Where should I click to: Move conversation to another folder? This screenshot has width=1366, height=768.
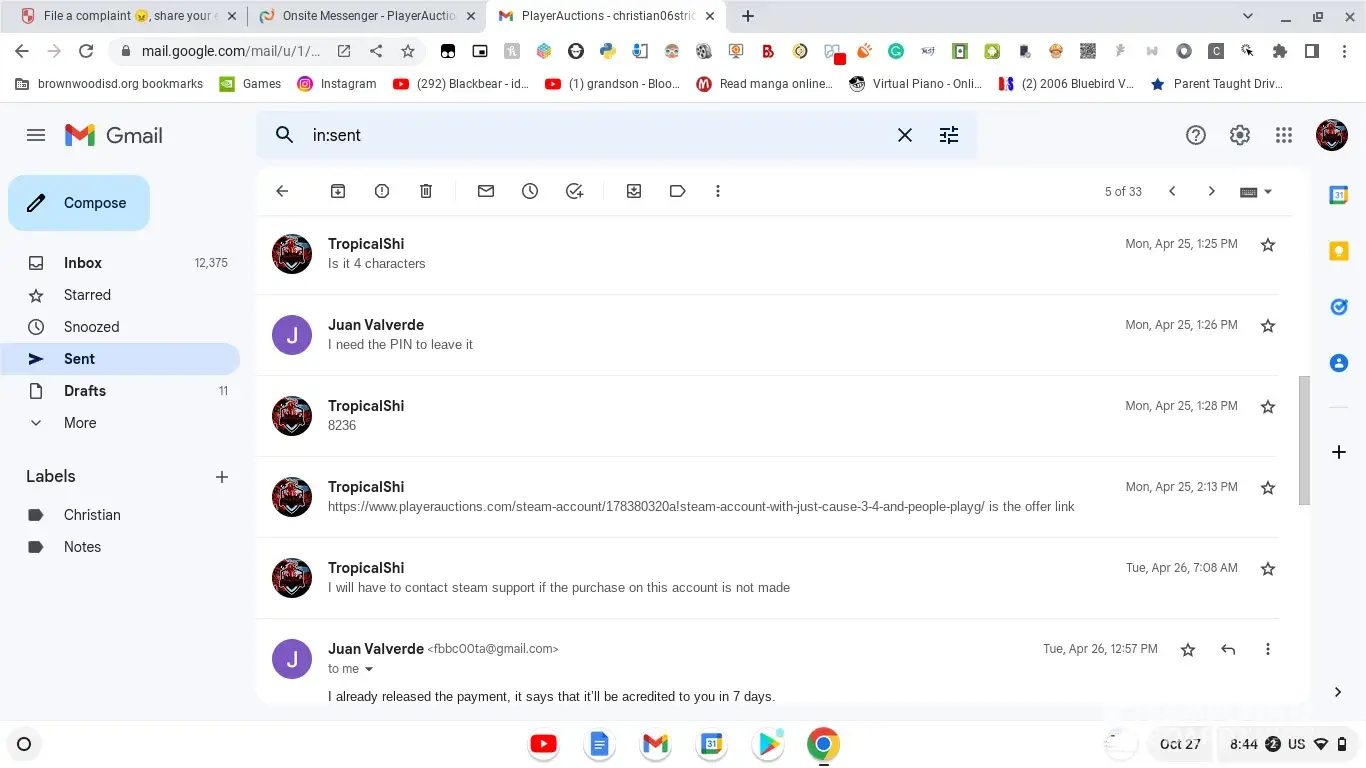634,191
